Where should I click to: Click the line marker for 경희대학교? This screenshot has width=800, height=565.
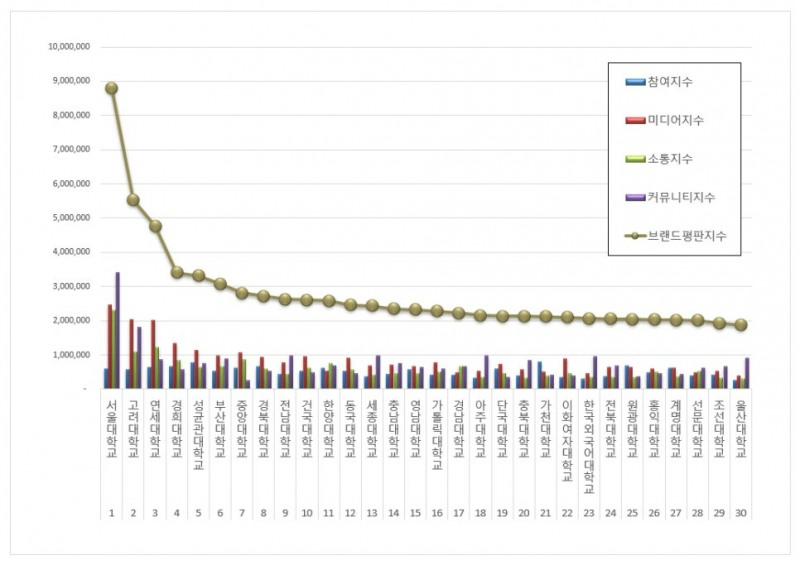click(x=177, y=272)
